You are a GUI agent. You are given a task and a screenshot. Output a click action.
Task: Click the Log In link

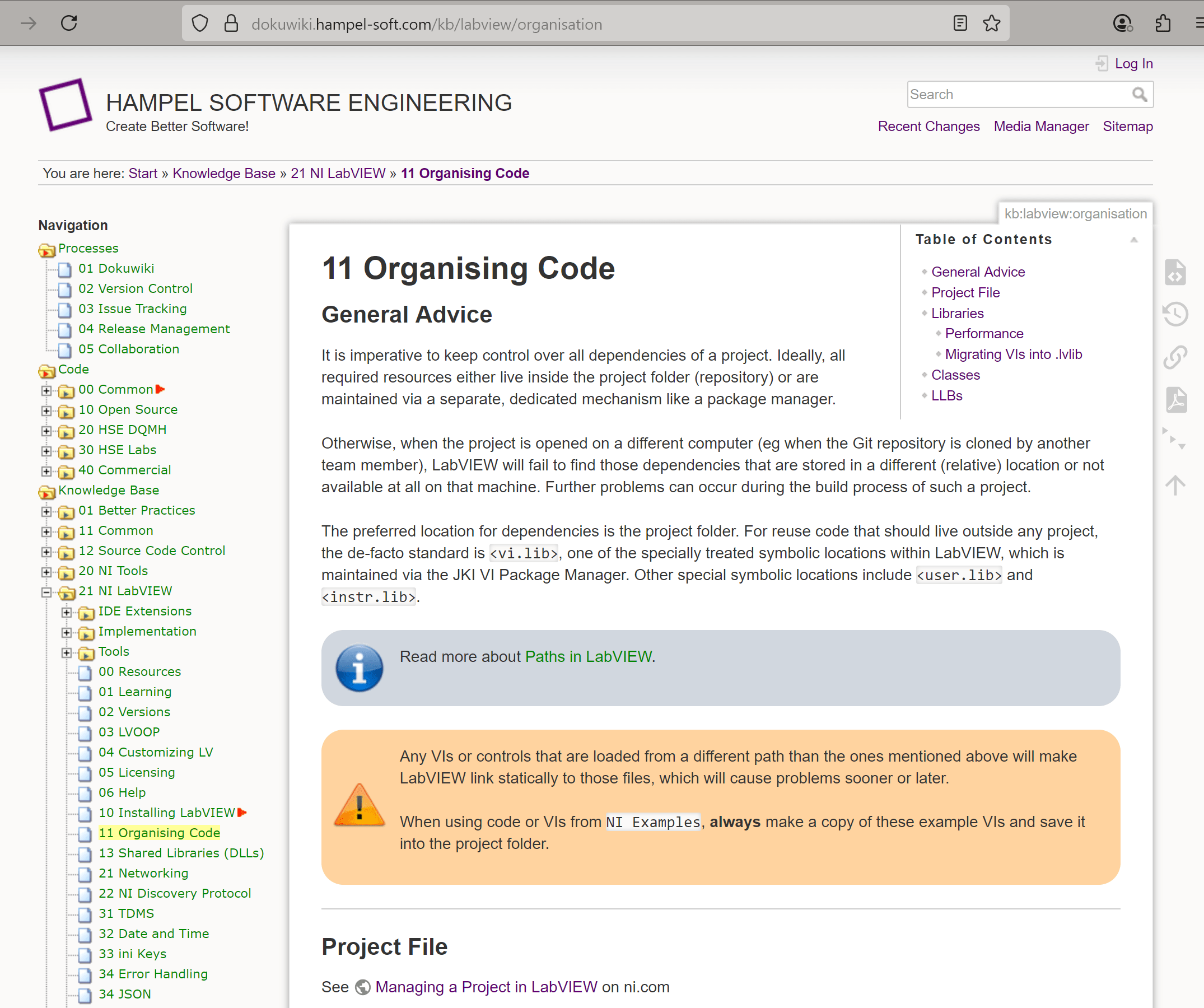pyautogui.click(x=1133, y=64)
